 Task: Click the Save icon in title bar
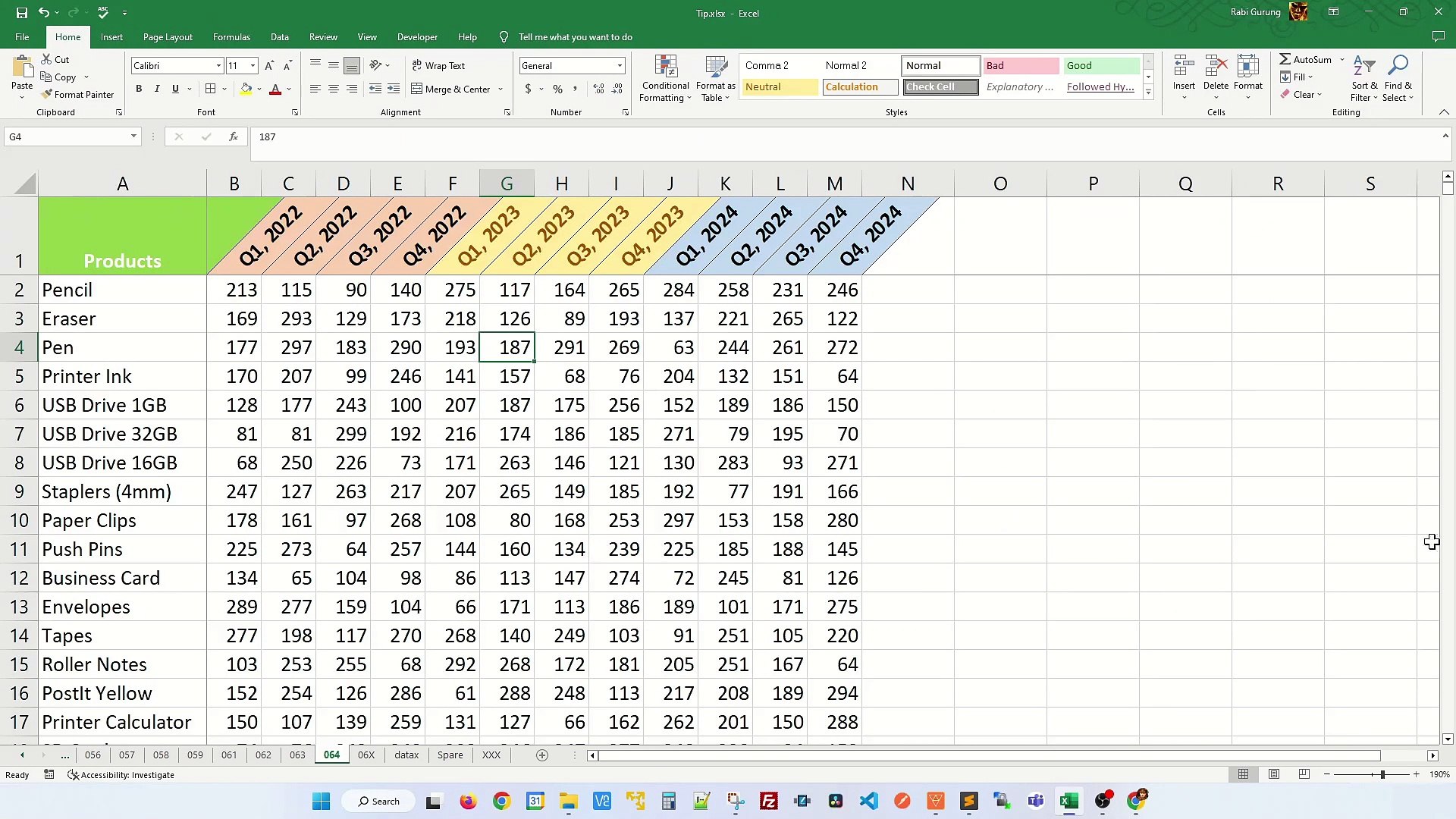(21, 13)
